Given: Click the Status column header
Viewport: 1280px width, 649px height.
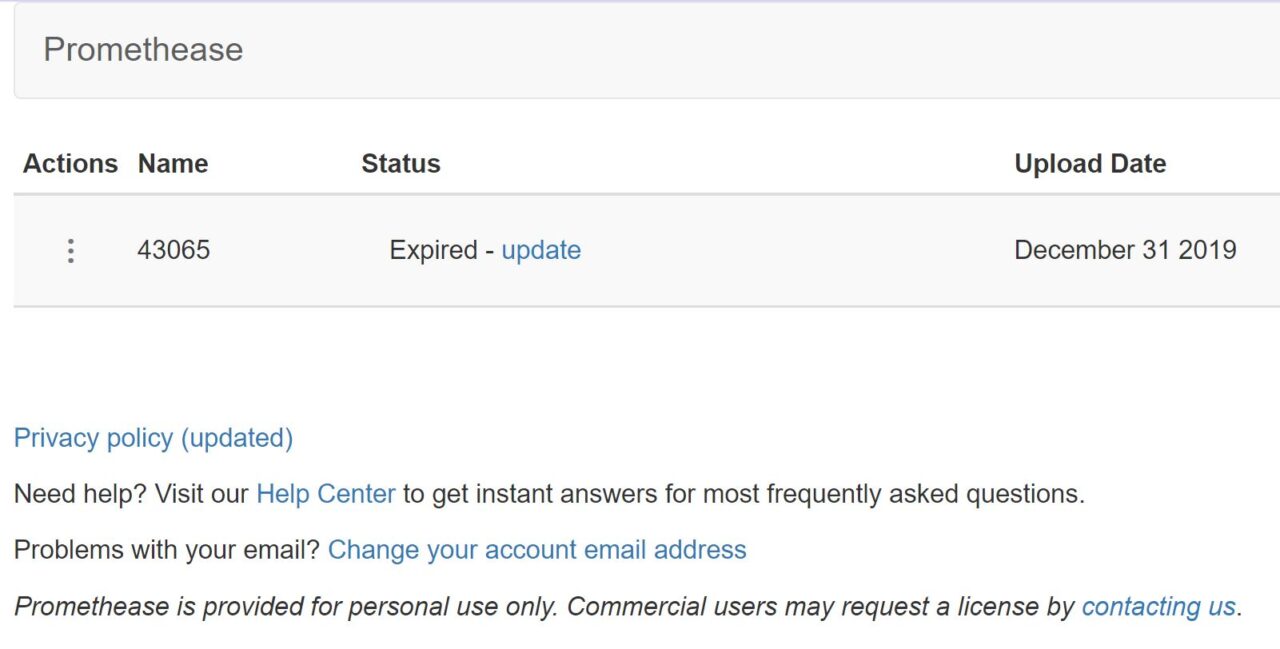Looking at the screenshot, I should point(401,164).
